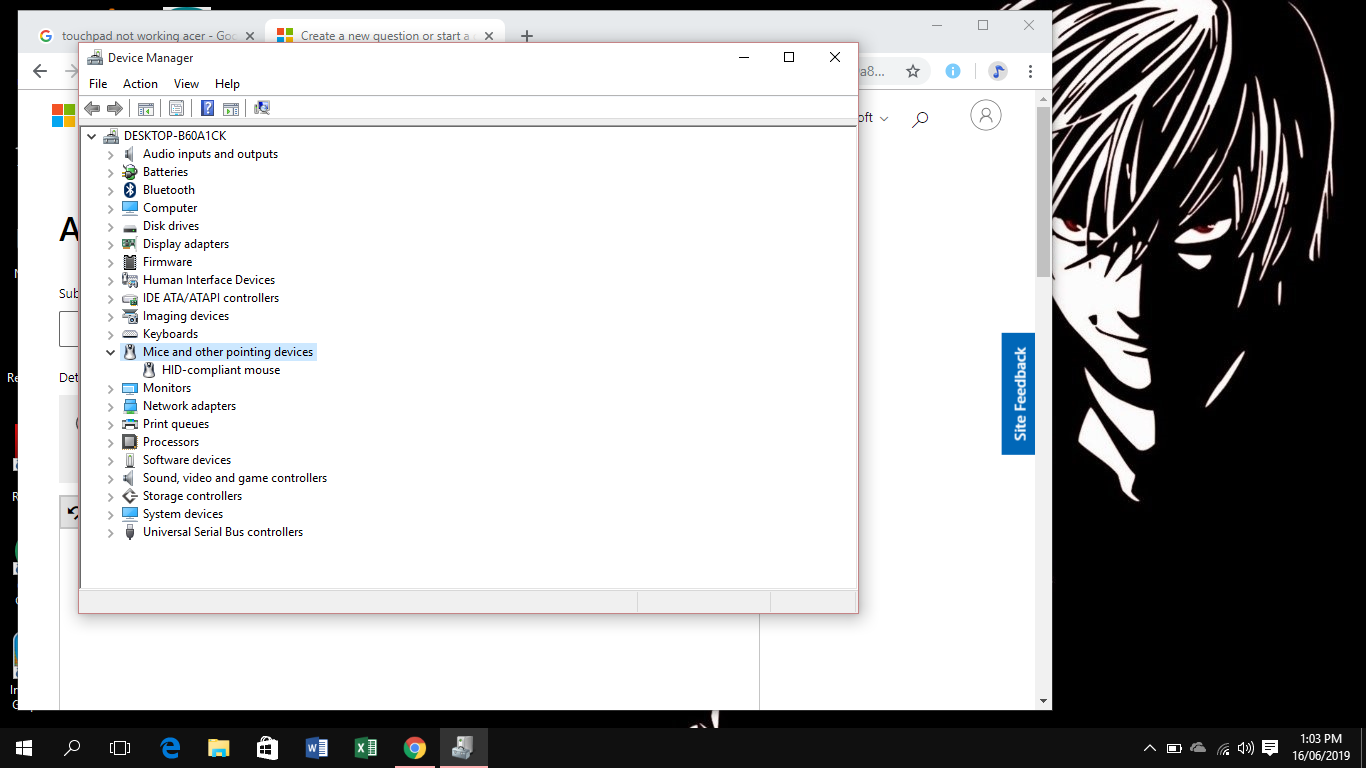Expand the Sound, video and game controllers node
Screen dimensions: 1366x768
[x=111, y=478]
